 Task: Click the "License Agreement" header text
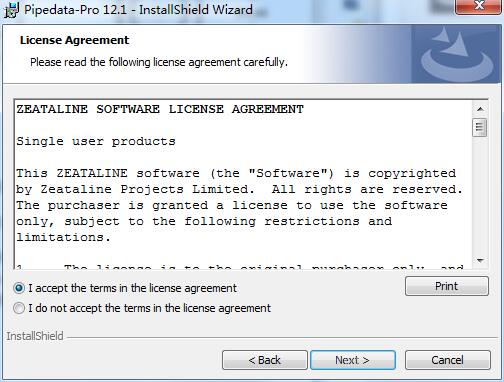[x=74, y=40]
